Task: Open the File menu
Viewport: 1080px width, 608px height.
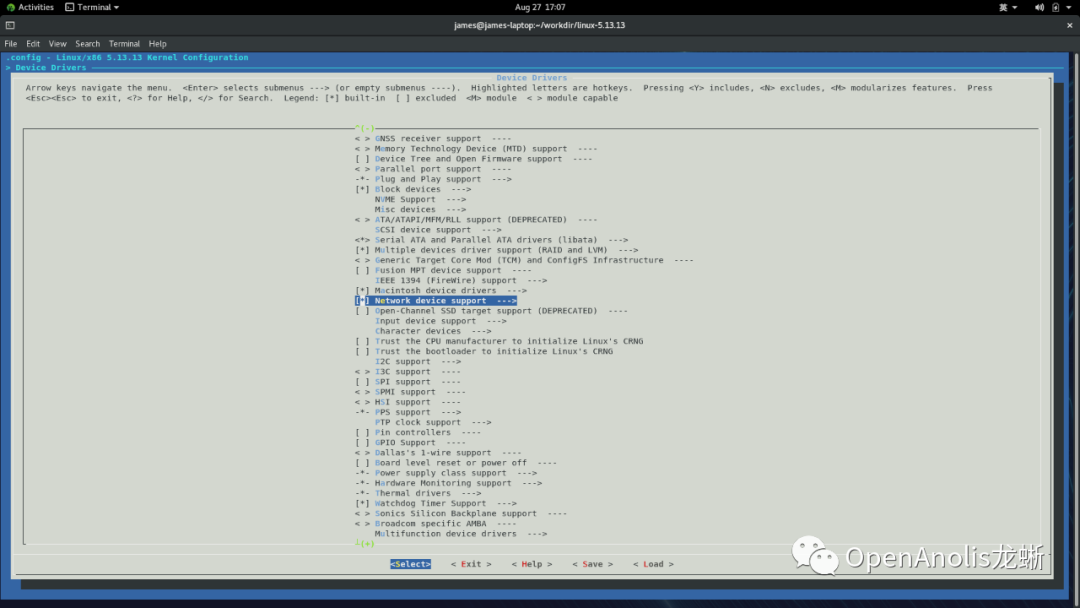Action: tap(11, 43)
